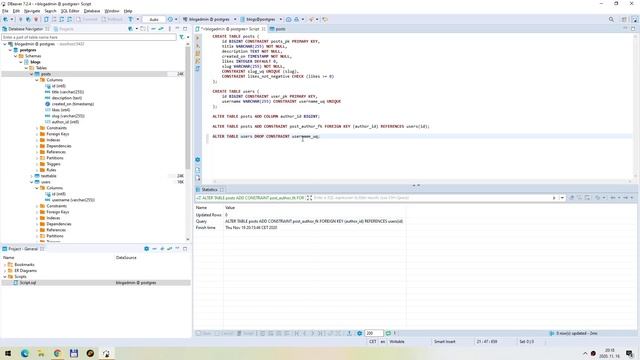The image size is (640, 360).
Task: Click the SQL results filter expression field
Action: (431, 198)
